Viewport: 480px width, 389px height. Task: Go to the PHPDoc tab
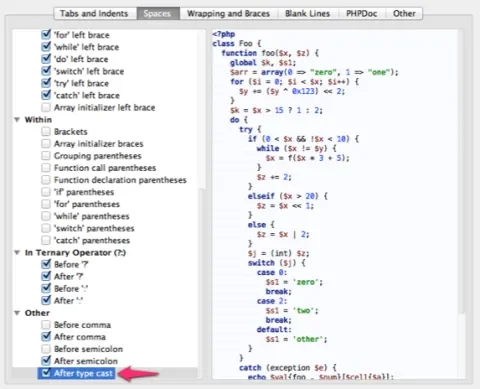[x=362, y=14]
